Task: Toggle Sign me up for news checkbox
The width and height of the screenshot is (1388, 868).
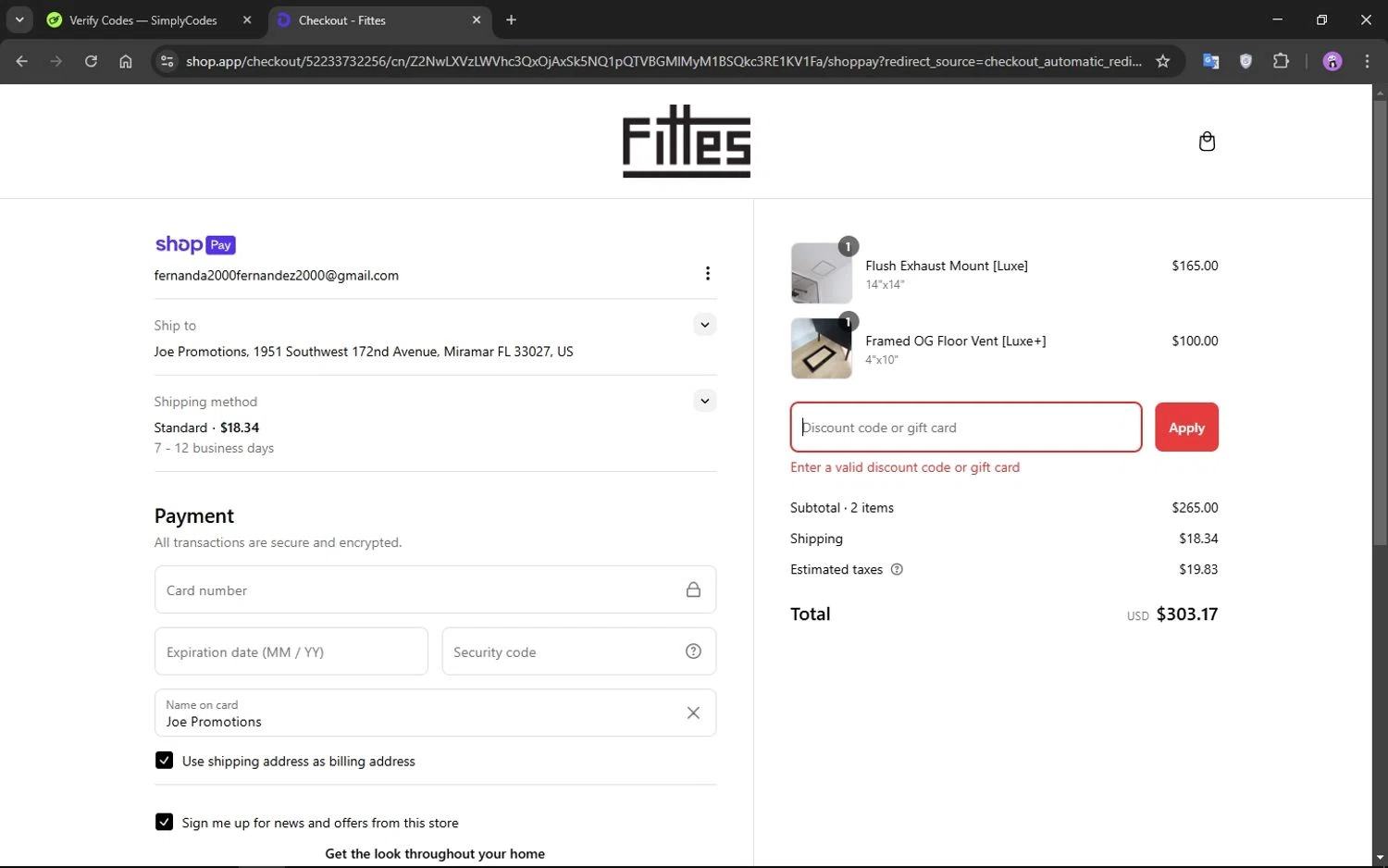Action: click(x=164, y=822)
